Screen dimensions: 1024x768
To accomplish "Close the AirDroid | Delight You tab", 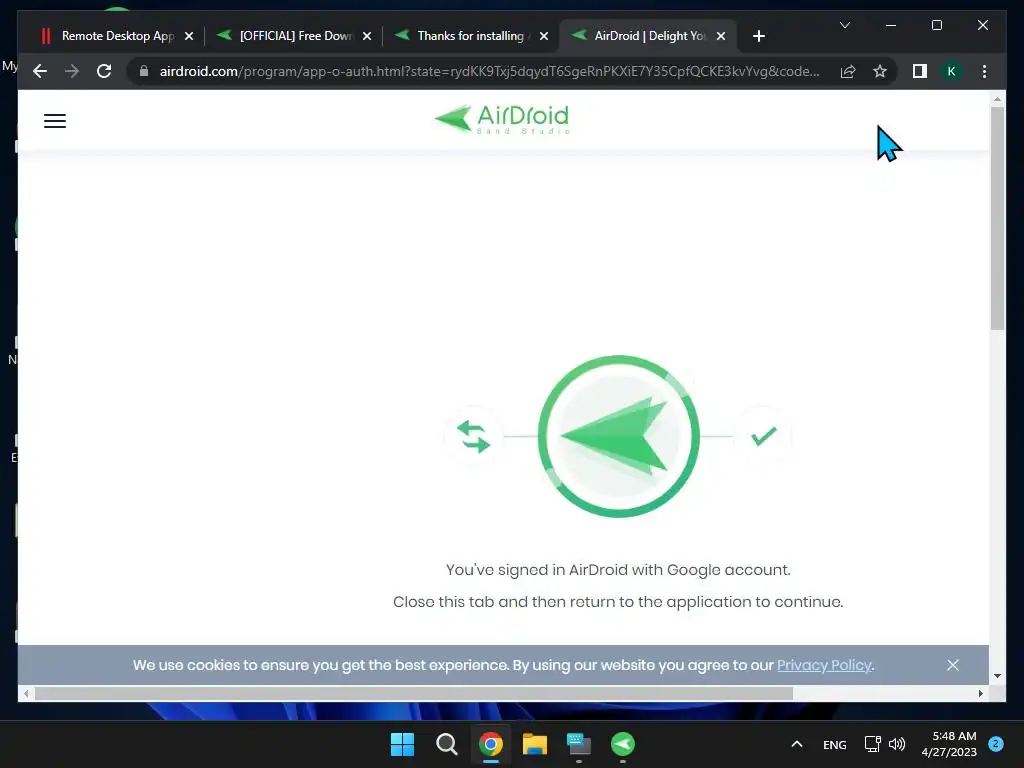I will point(721,36).
